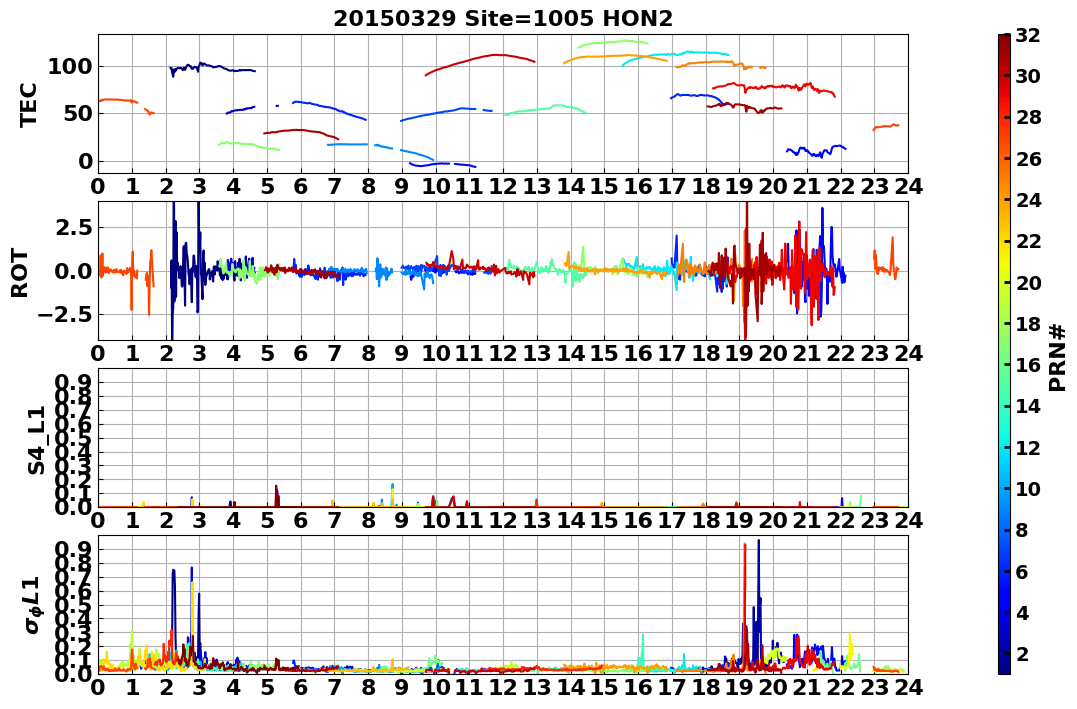The height and width of the screenshot is (709, 1077).
Task: Click the large ROT spike near hour 19
Action: tap(746, 271)
